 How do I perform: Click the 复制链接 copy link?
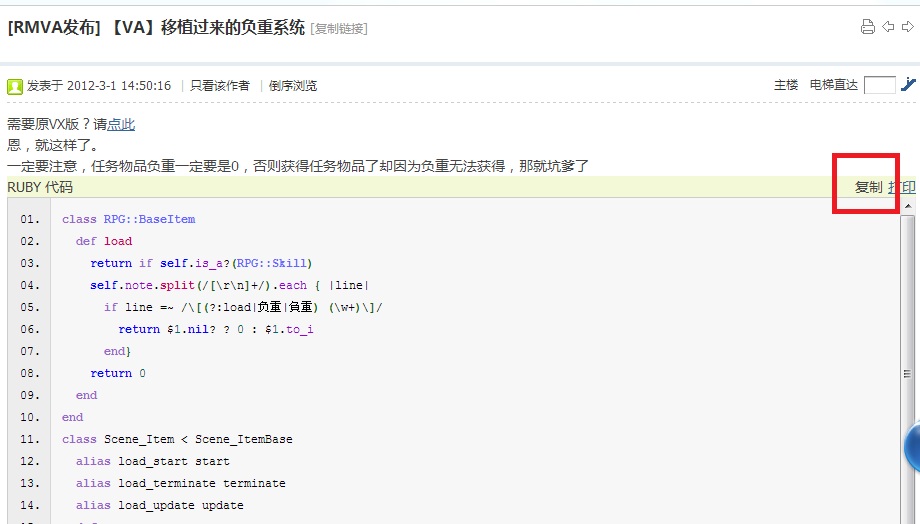point(339,29)
